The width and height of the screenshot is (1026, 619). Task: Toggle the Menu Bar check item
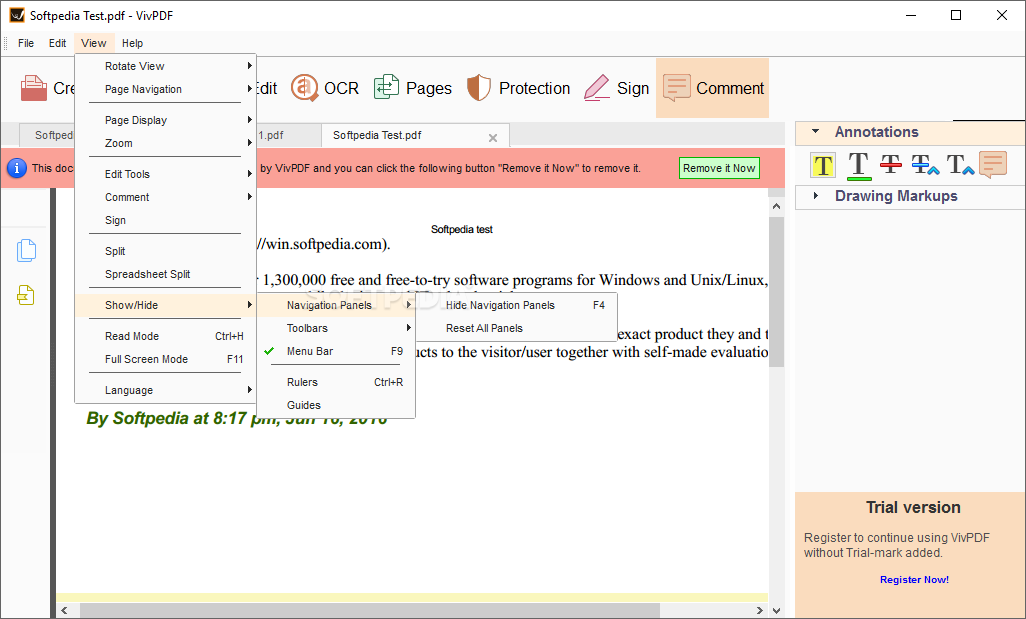pyautogui.click(x=336, y=351)
